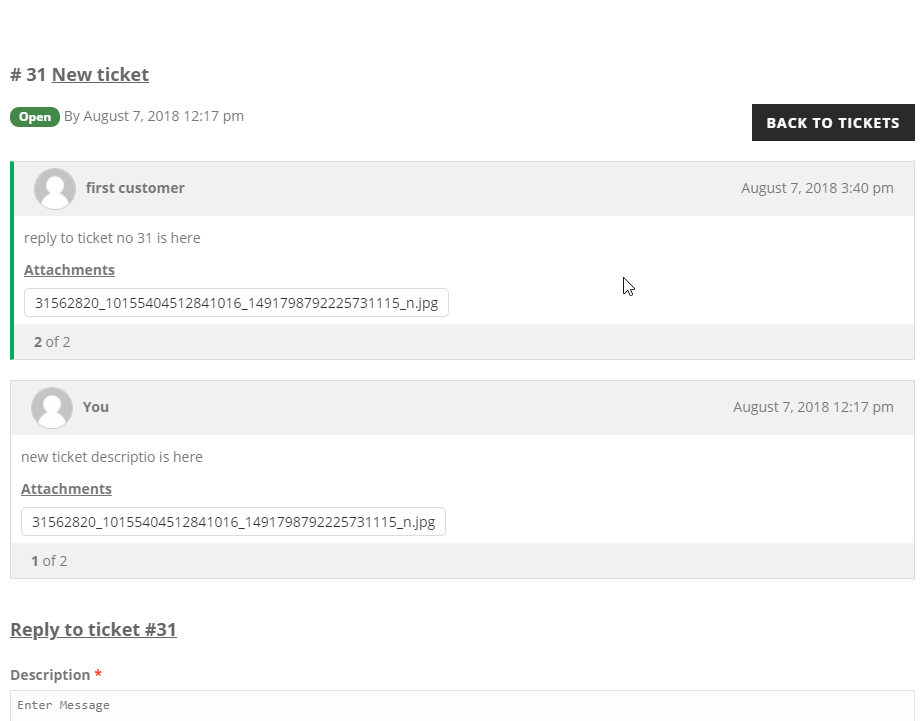Click Attachments heading under reply to ticket no 31
The image size is (923, 721).
tap(69, 270)
